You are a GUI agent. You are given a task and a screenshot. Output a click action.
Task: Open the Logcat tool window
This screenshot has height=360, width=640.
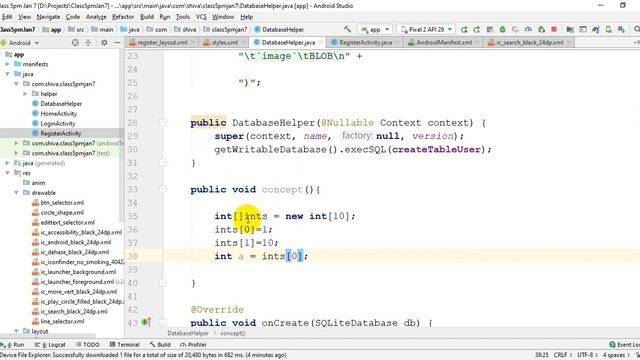50,344
